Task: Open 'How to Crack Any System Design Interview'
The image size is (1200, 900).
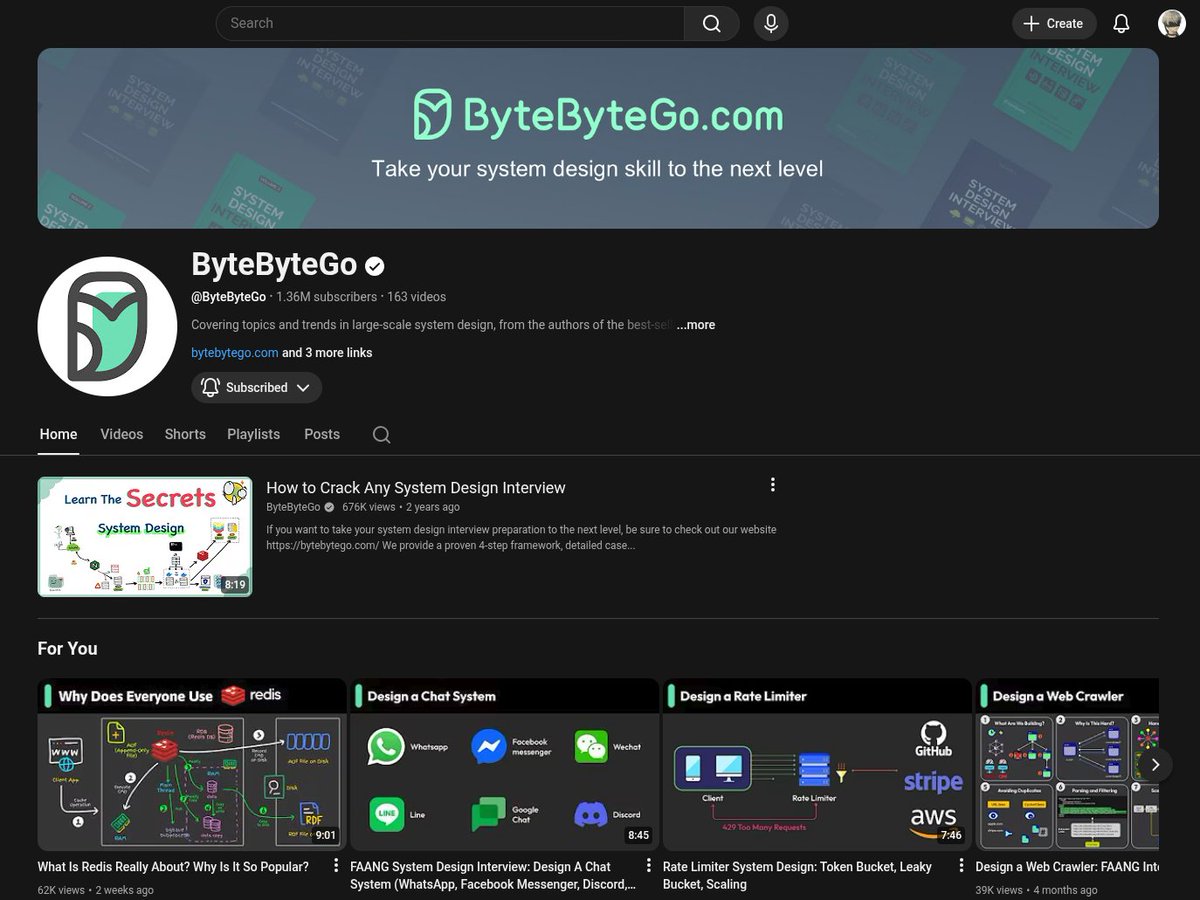Action: pyautogui.click(x=416, y=488)
